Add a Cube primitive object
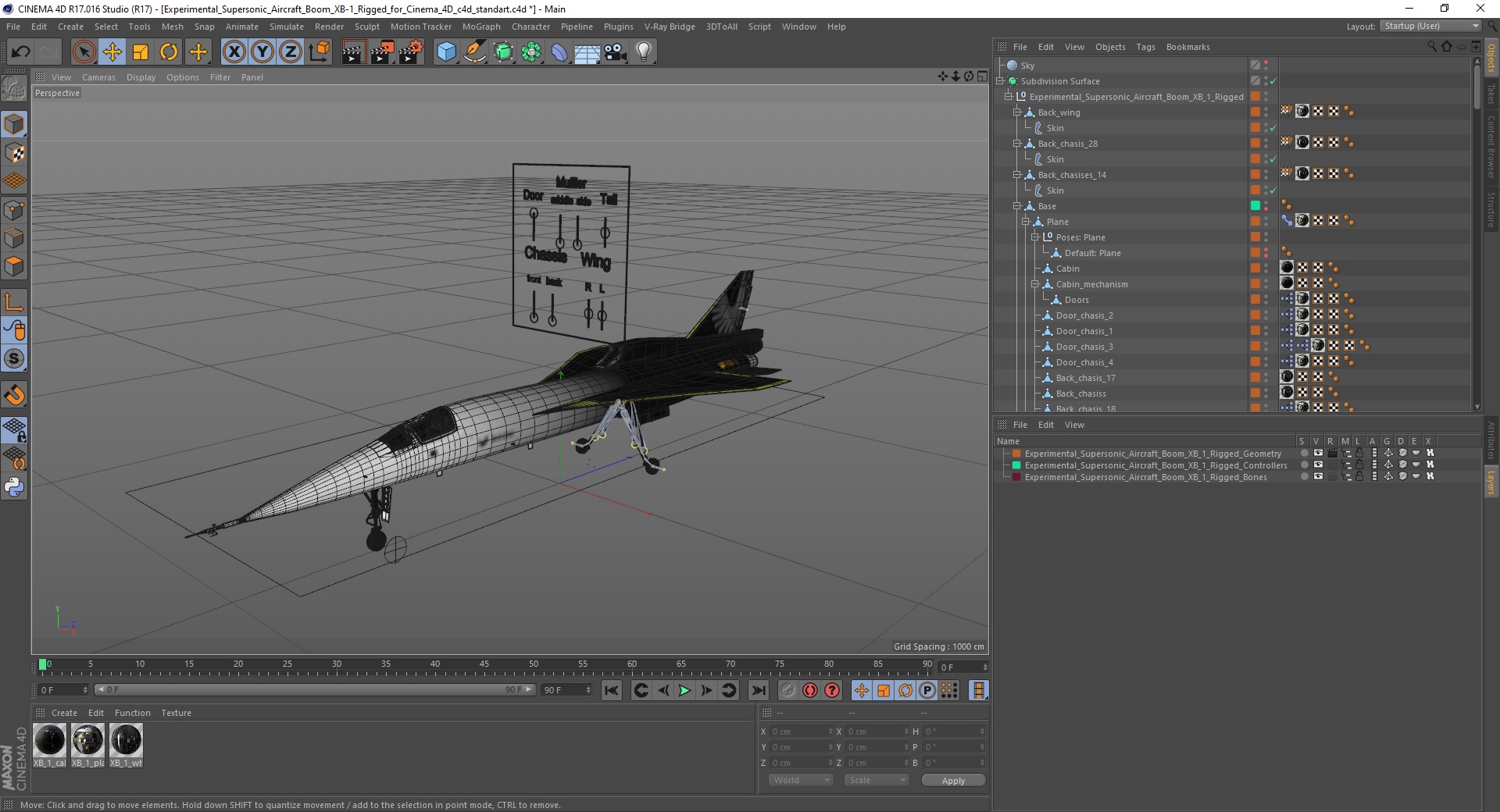This screenshot has width=1500, height=812. [446, 52]
